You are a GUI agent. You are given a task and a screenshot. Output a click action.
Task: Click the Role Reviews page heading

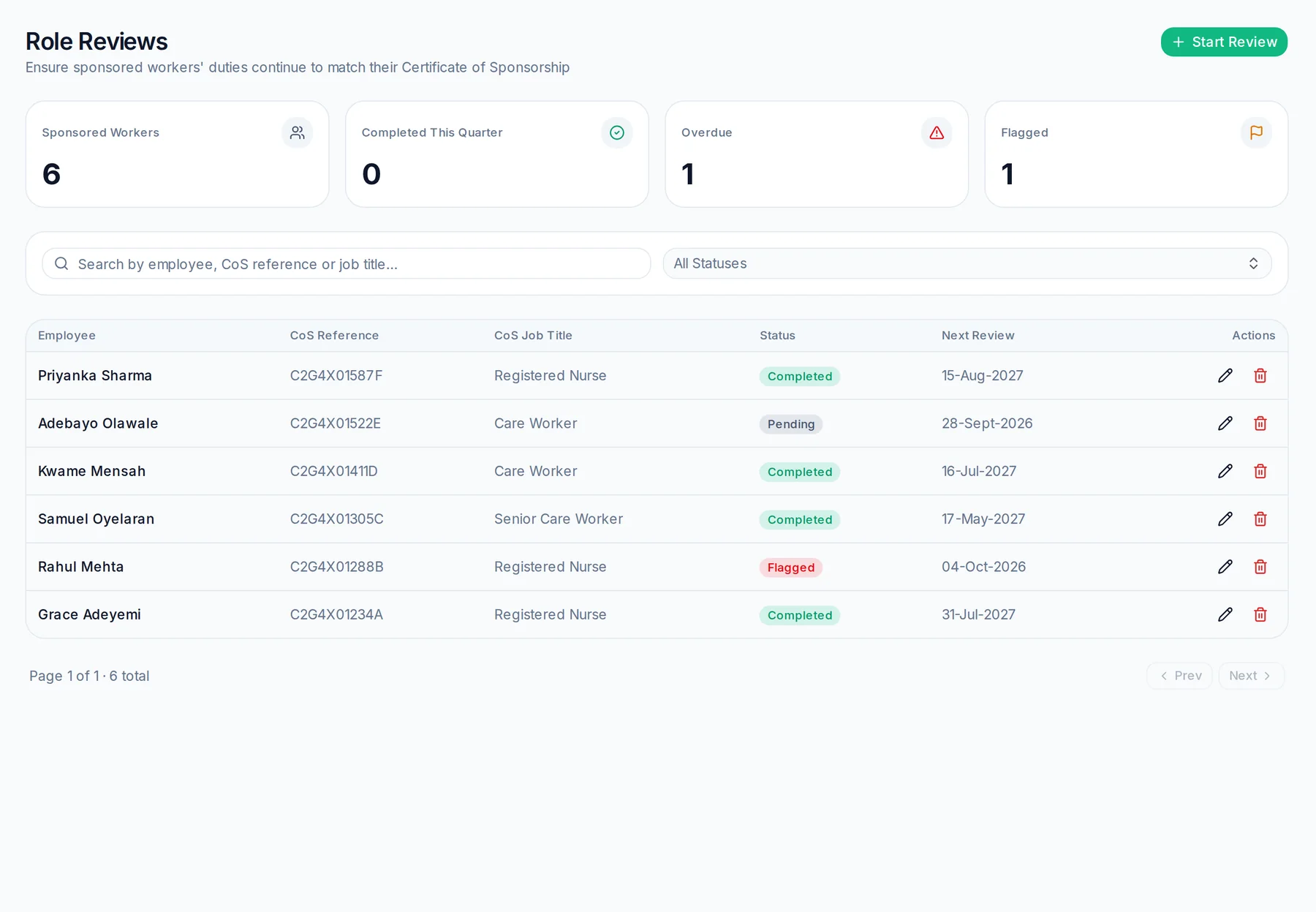(97, 42)
